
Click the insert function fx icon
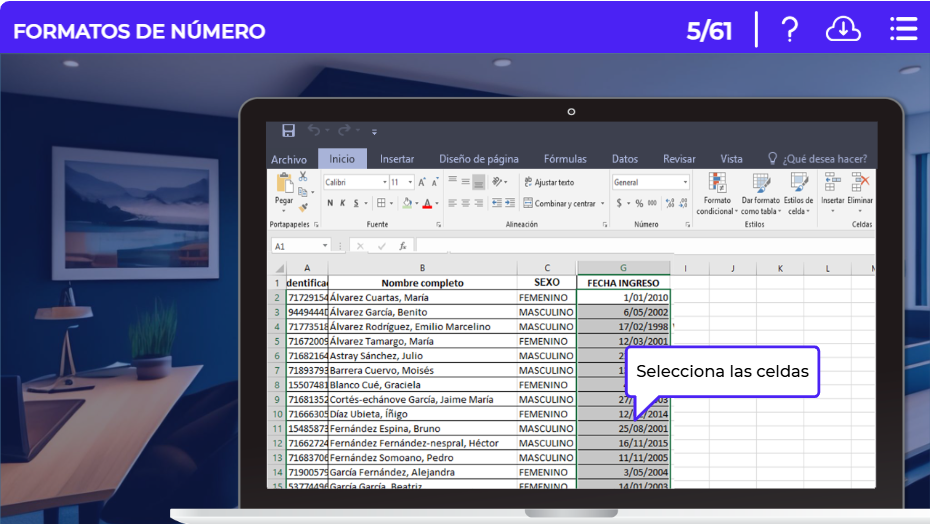tap(403, 246)
